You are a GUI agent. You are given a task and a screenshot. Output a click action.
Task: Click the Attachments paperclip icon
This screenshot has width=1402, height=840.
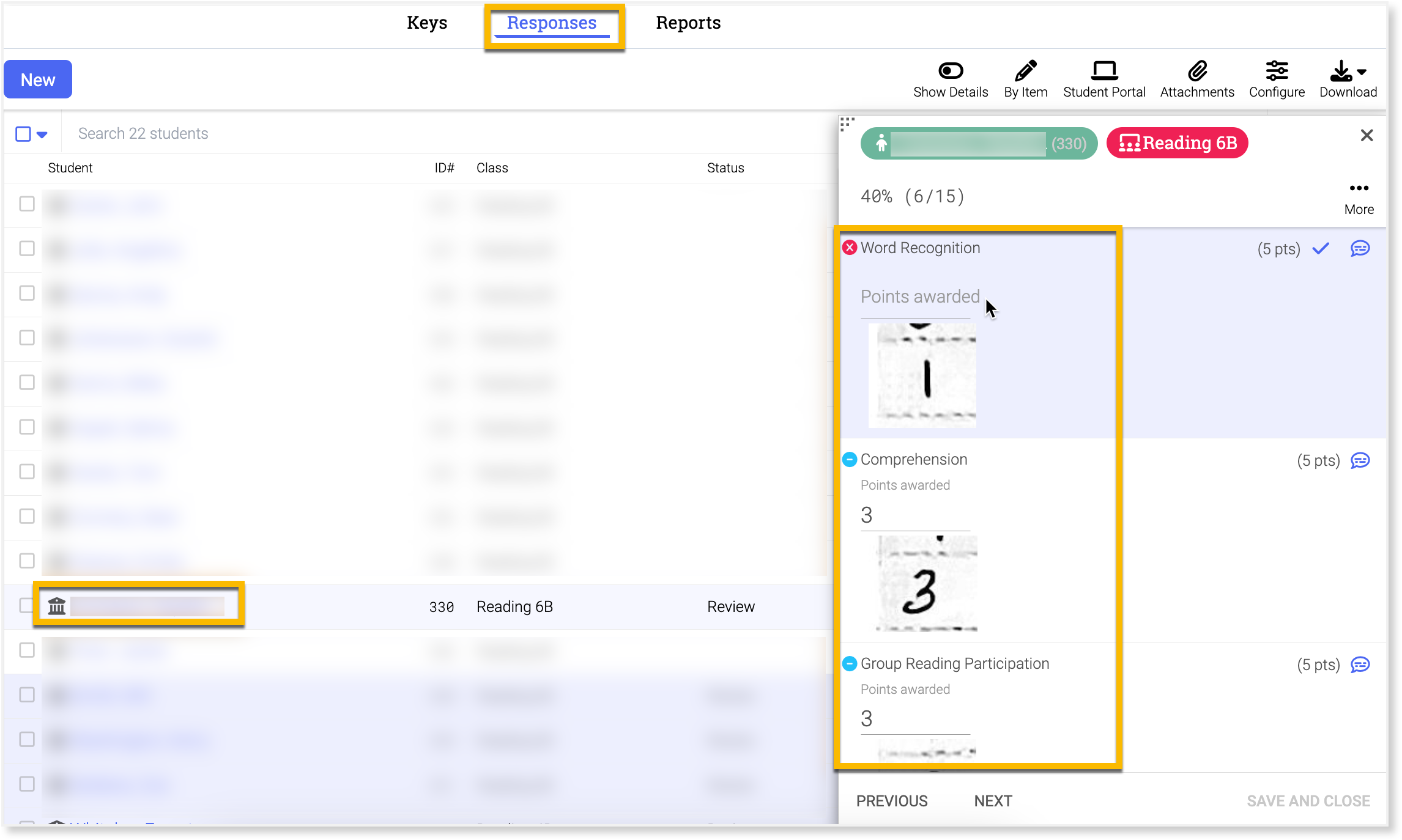(x=1197, y=72)
